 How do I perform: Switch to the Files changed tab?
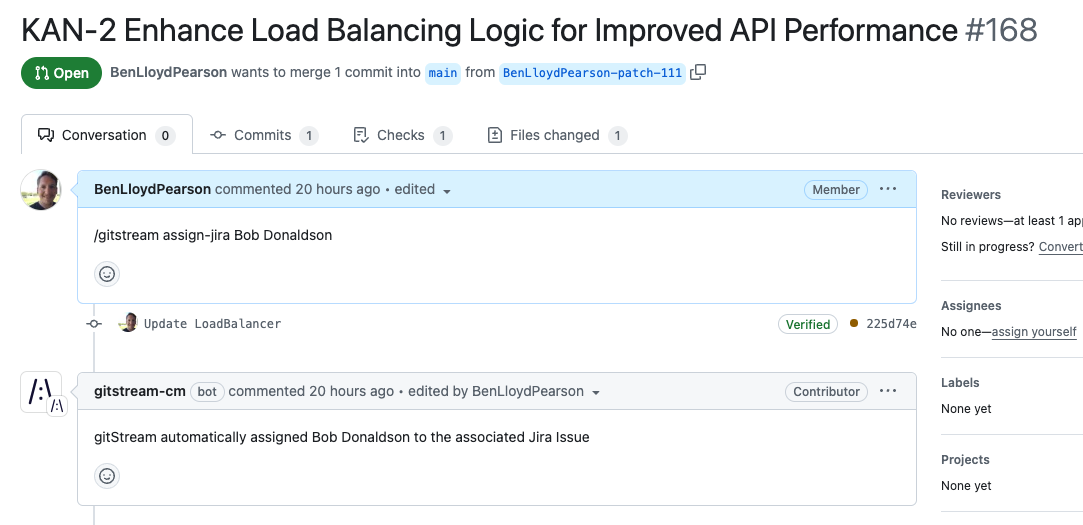pos(557,135)
